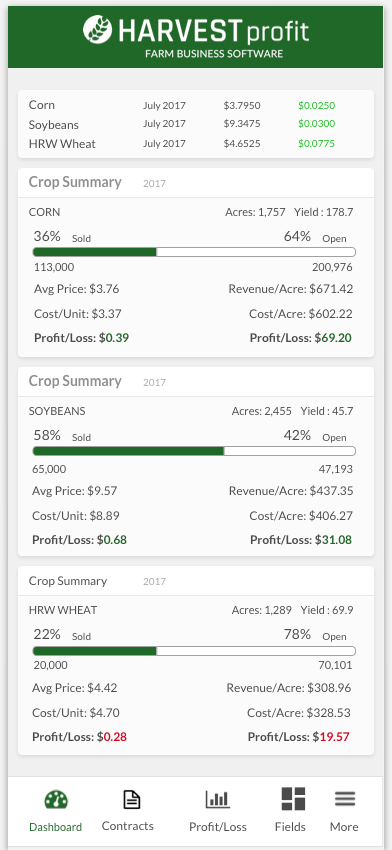This screenshot has width=392, height=850.
Task: Click the Soybeans sold progress bar
Action: coord(194,451)
